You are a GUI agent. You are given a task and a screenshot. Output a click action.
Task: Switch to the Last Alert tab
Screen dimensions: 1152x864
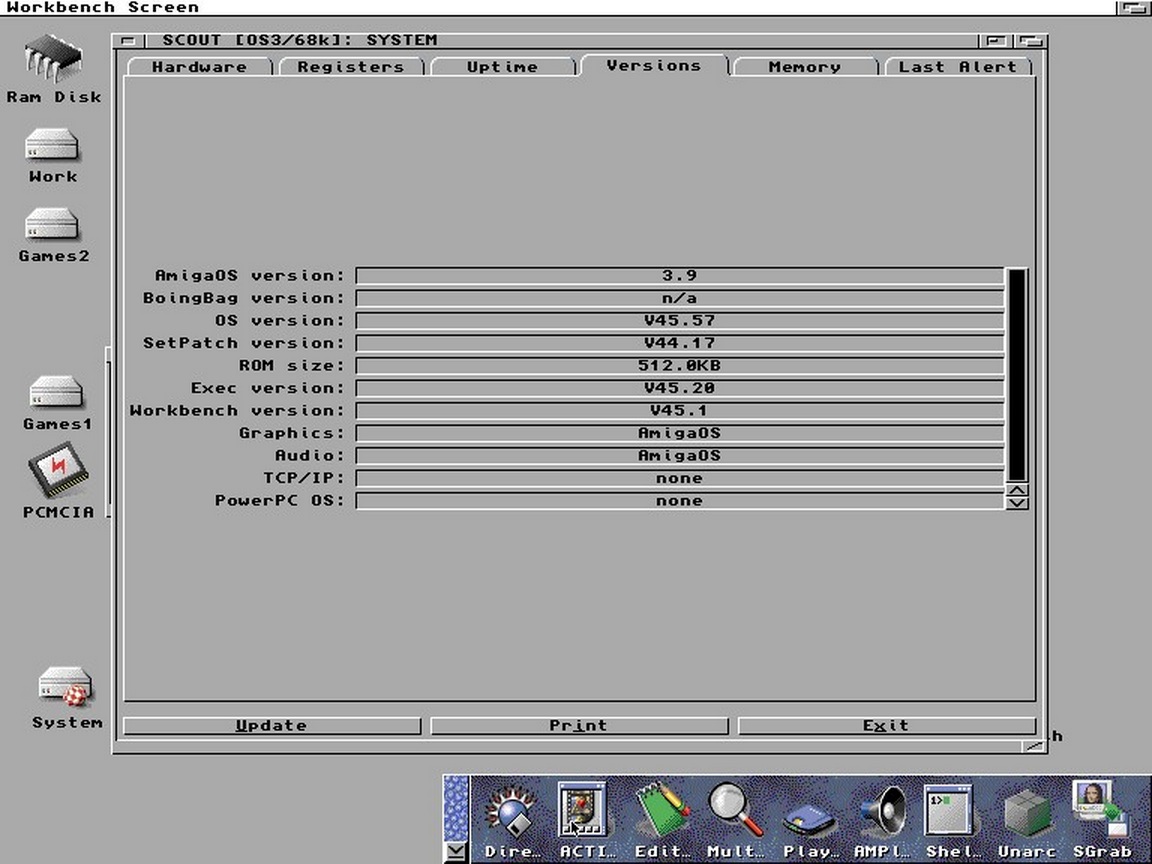coord(958,67)
